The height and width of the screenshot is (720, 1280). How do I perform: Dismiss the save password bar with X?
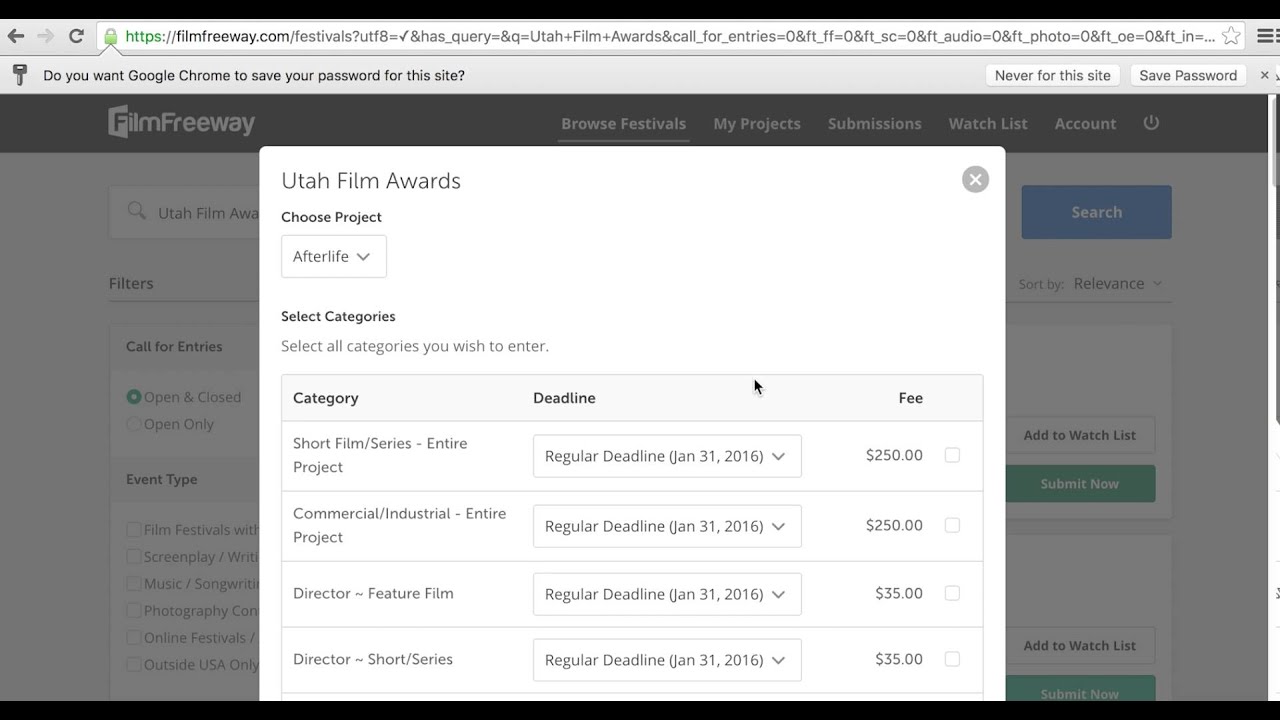click(1264, 75)
